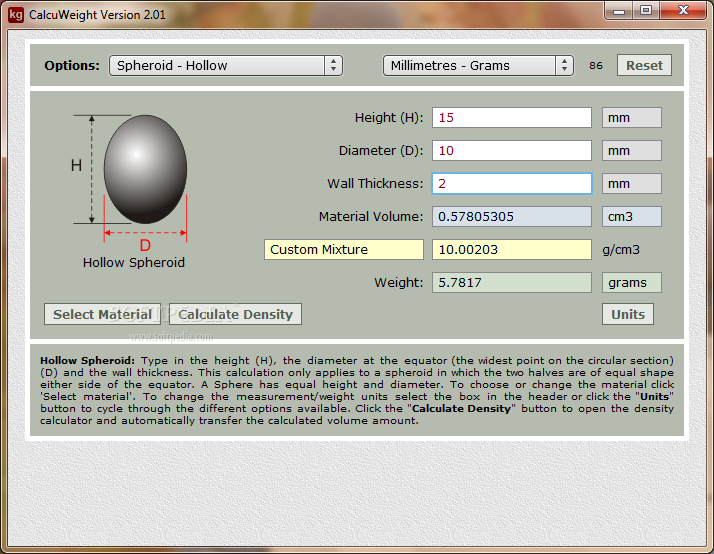This screenshot has width=714, height=554.
Task: Open the Calculate Density button
Action: pyautogui.click(x=235, y=314)
